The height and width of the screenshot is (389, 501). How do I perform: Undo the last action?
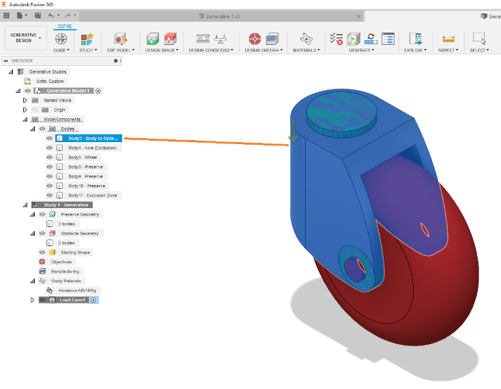[51, 15]
